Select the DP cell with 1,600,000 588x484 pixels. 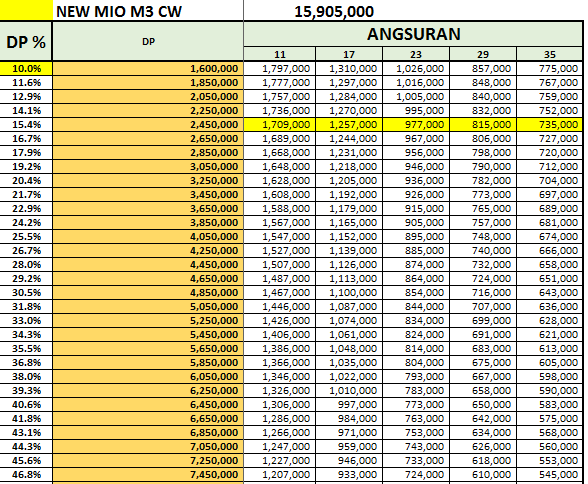click(148, 69)
